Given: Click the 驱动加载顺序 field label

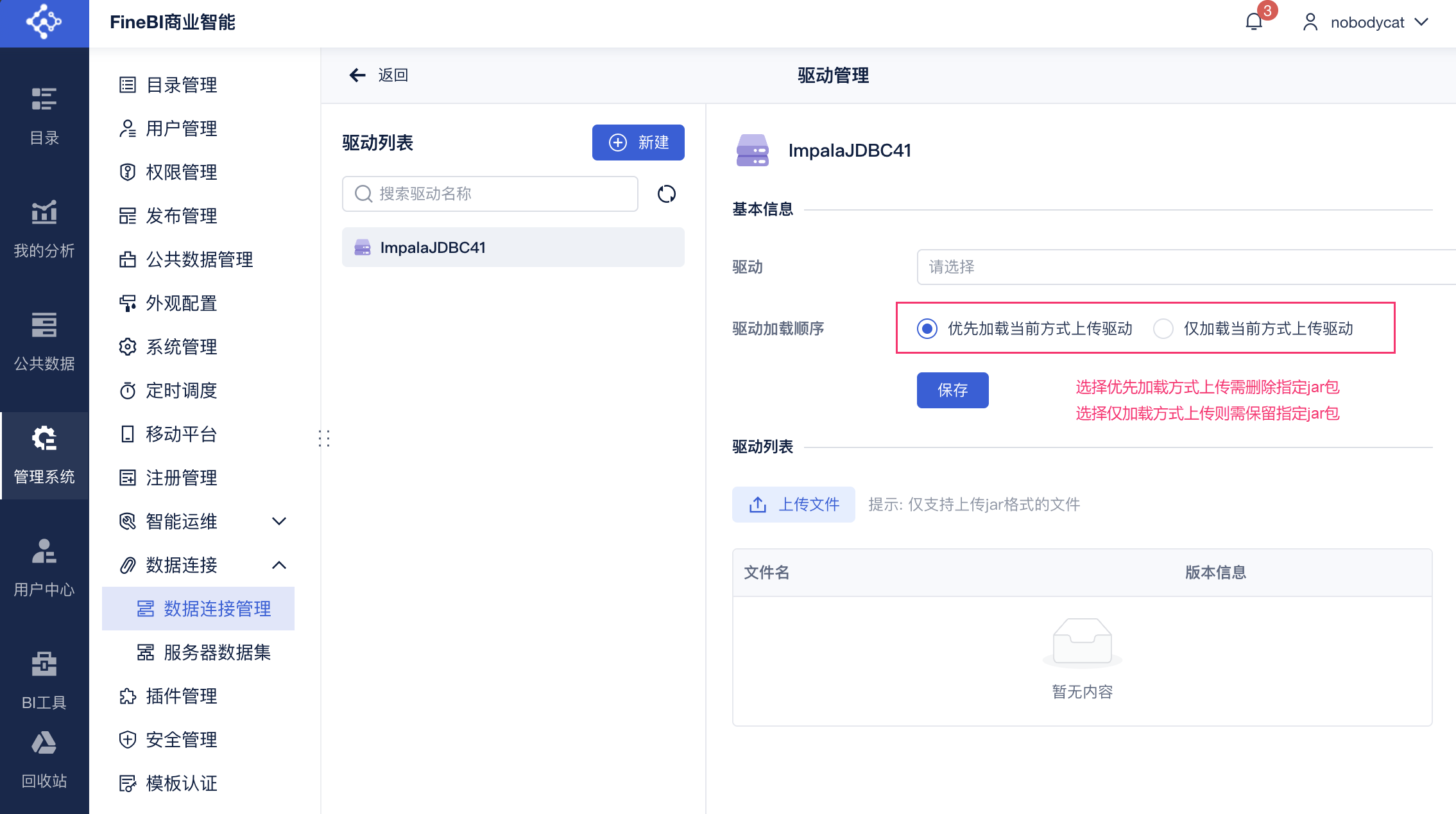Looking at the screenshot, I should 778,329.
